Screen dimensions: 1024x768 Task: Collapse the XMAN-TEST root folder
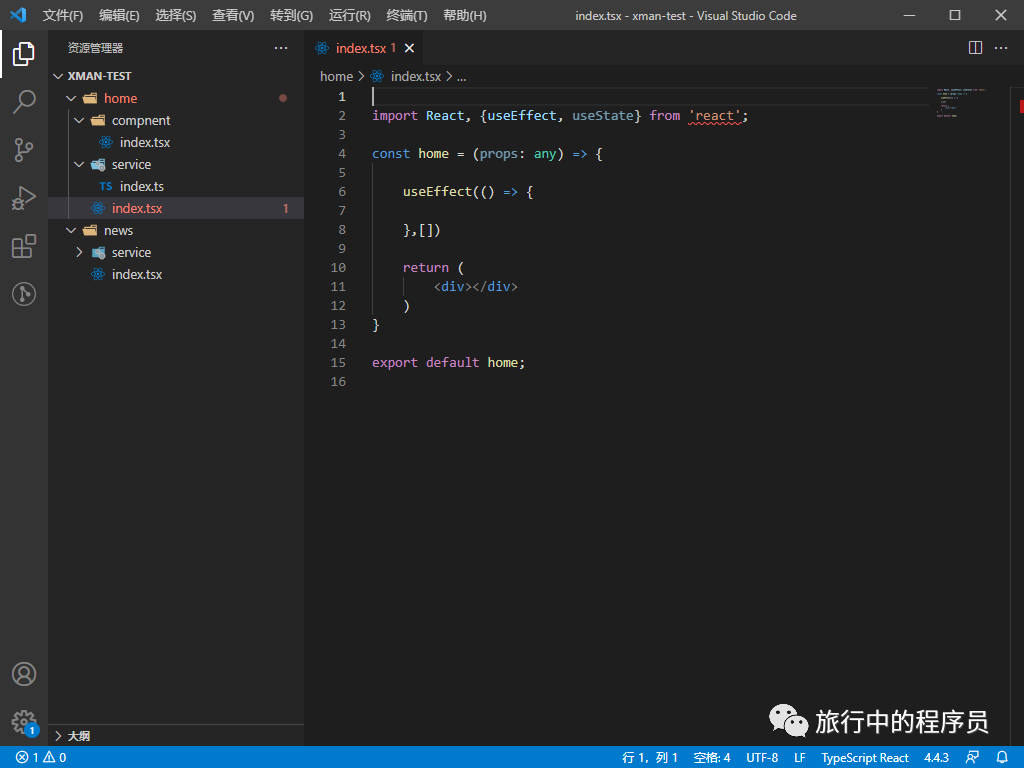(58, 76)
